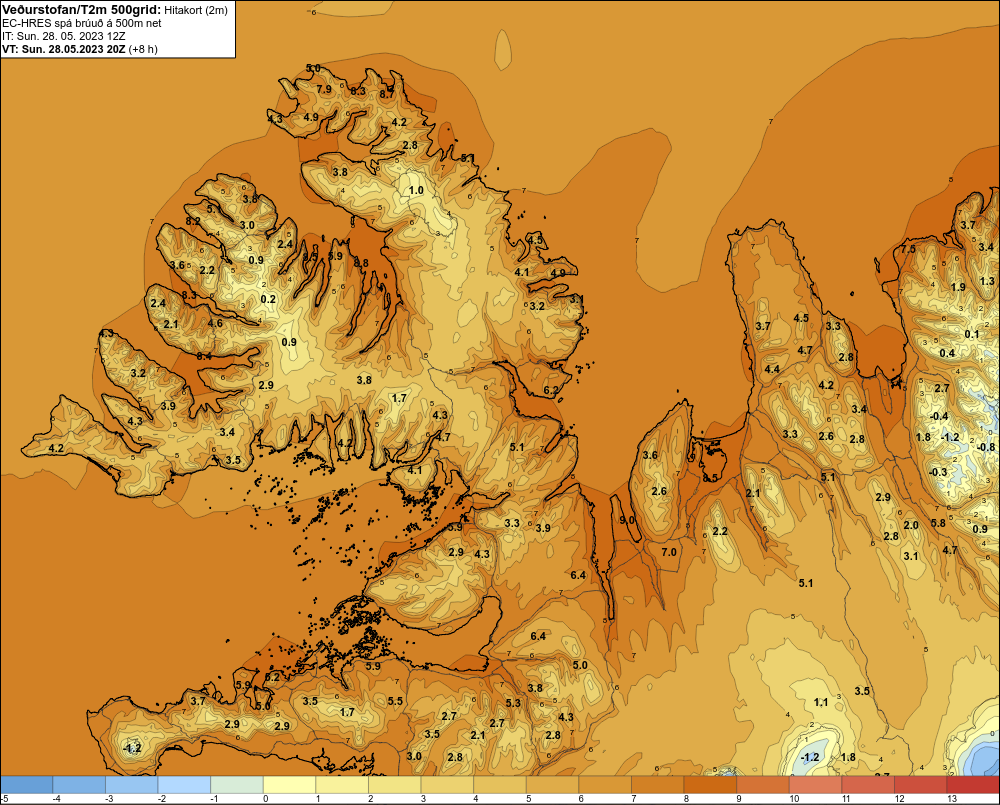This screenshot has width=1000, height=805.
Task: Click the legend scale label '-5'
Action: point(4,799)
